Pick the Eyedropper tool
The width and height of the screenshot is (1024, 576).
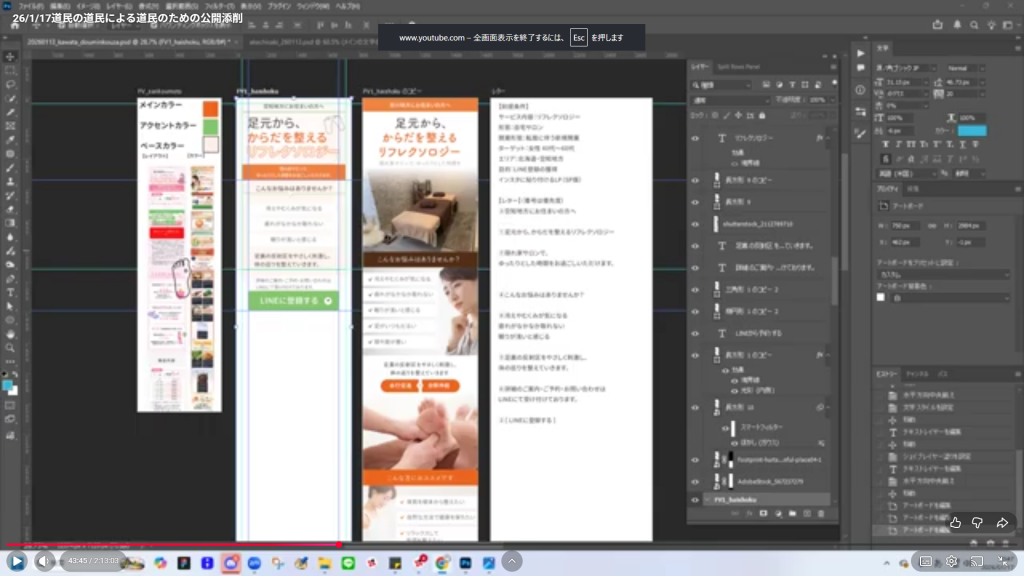(10, 140)
